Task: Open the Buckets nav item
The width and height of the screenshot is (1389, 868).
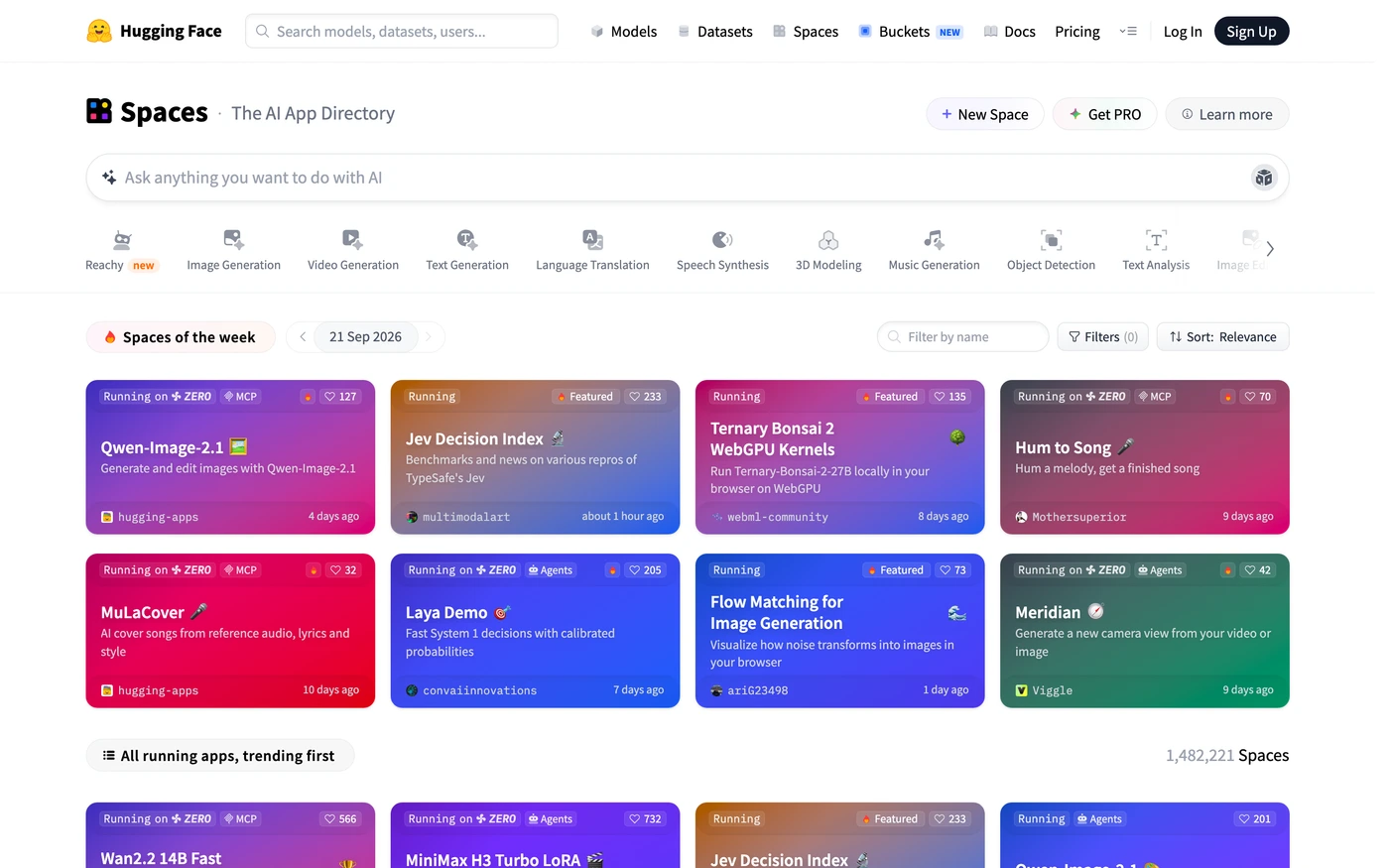Action: (x=910, y=32)
